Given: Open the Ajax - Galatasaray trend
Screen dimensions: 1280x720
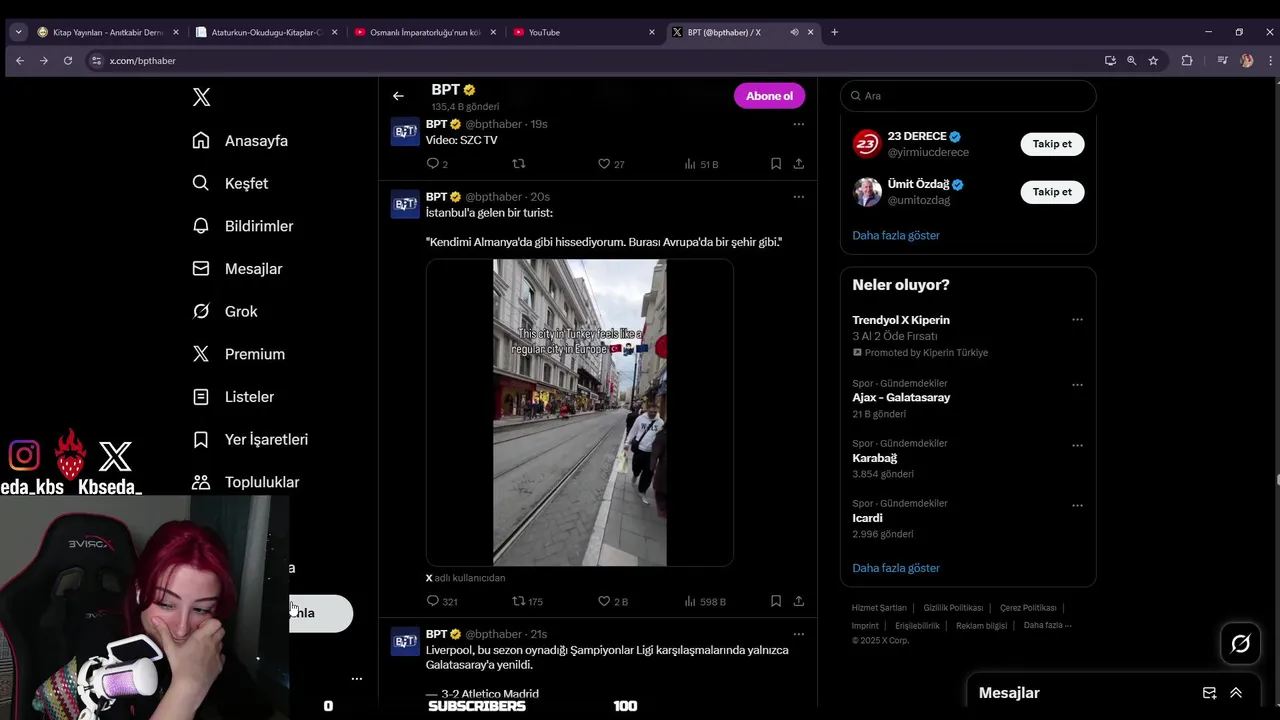Looking at the screenshot, I should click(901, 397).
